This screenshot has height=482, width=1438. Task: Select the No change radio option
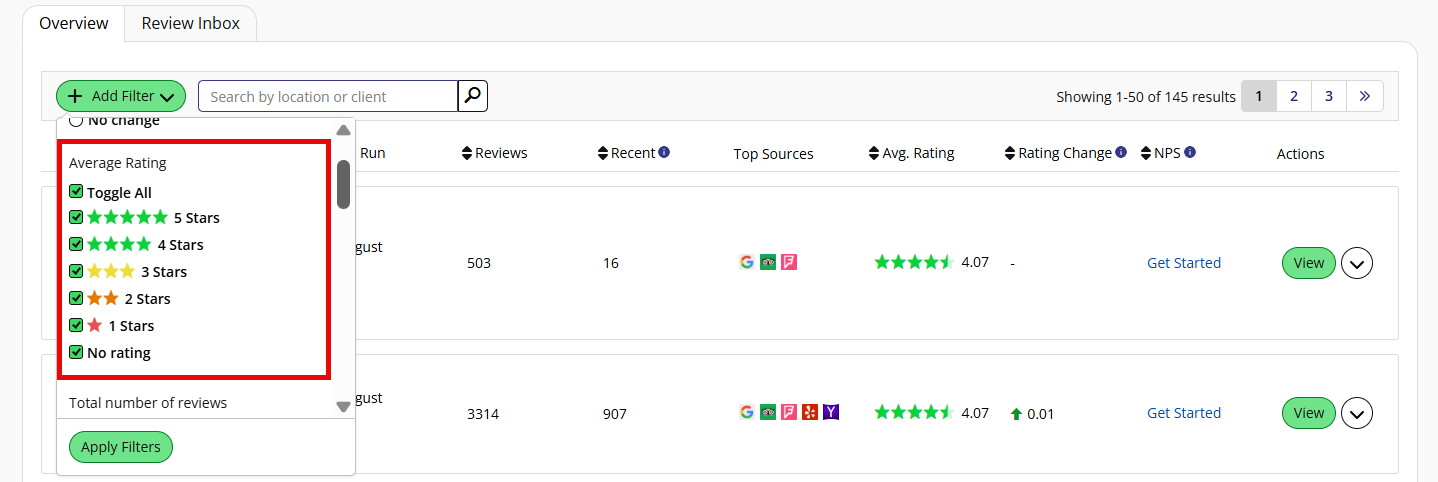[x=76, y=121]
